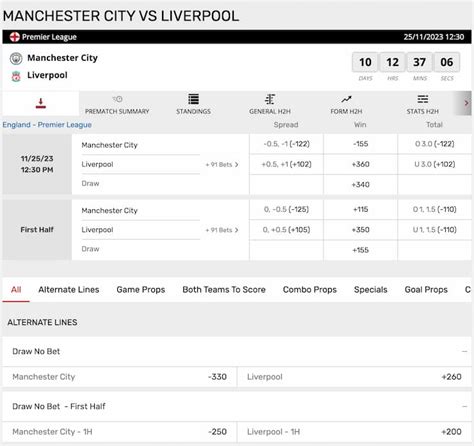Select Over 3.0 total (-122)
This screenshot has height=446, width=474.
pos(435,144)
